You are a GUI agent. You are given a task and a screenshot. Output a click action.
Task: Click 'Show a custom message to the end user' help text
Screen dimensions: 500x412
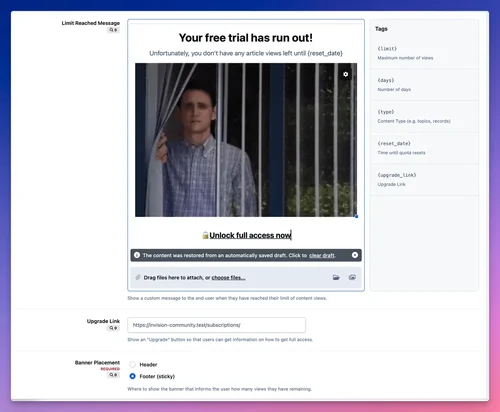227,298
